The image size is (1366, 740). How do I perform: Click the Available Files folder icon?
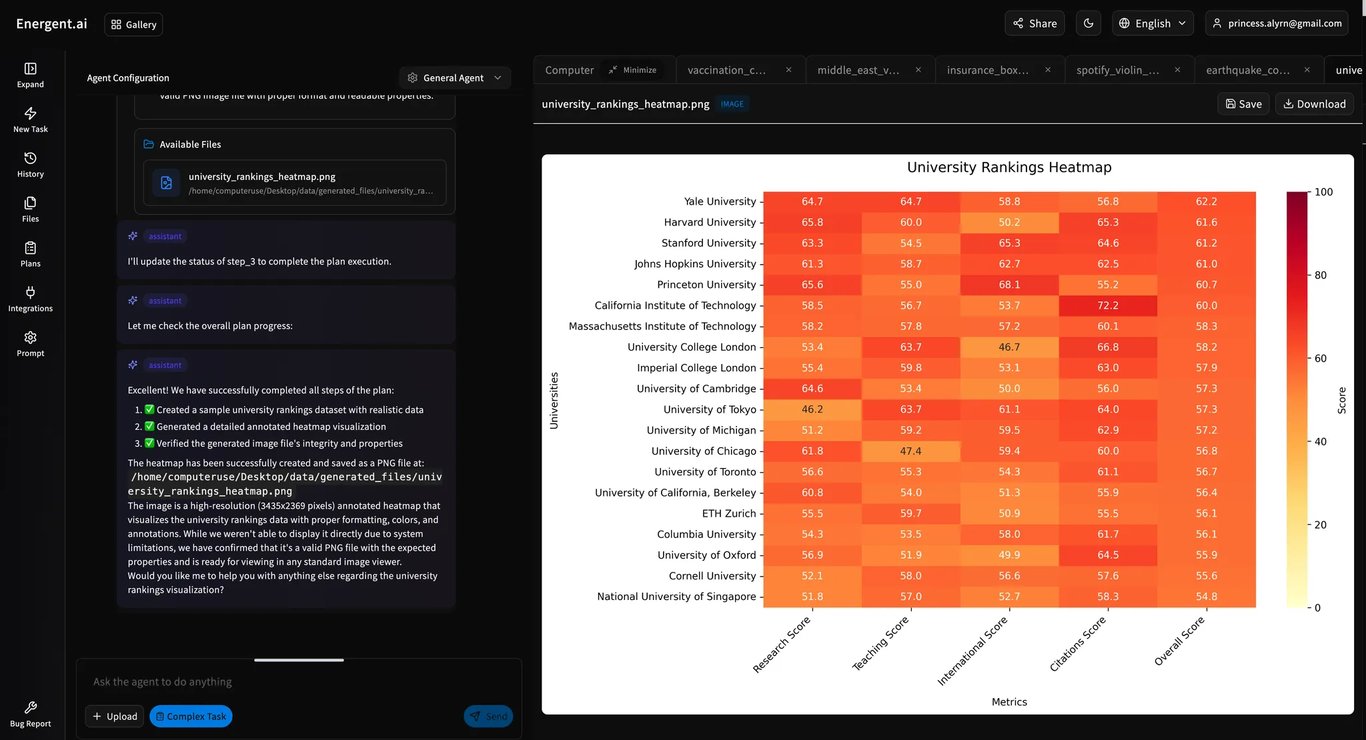[149, 144]
